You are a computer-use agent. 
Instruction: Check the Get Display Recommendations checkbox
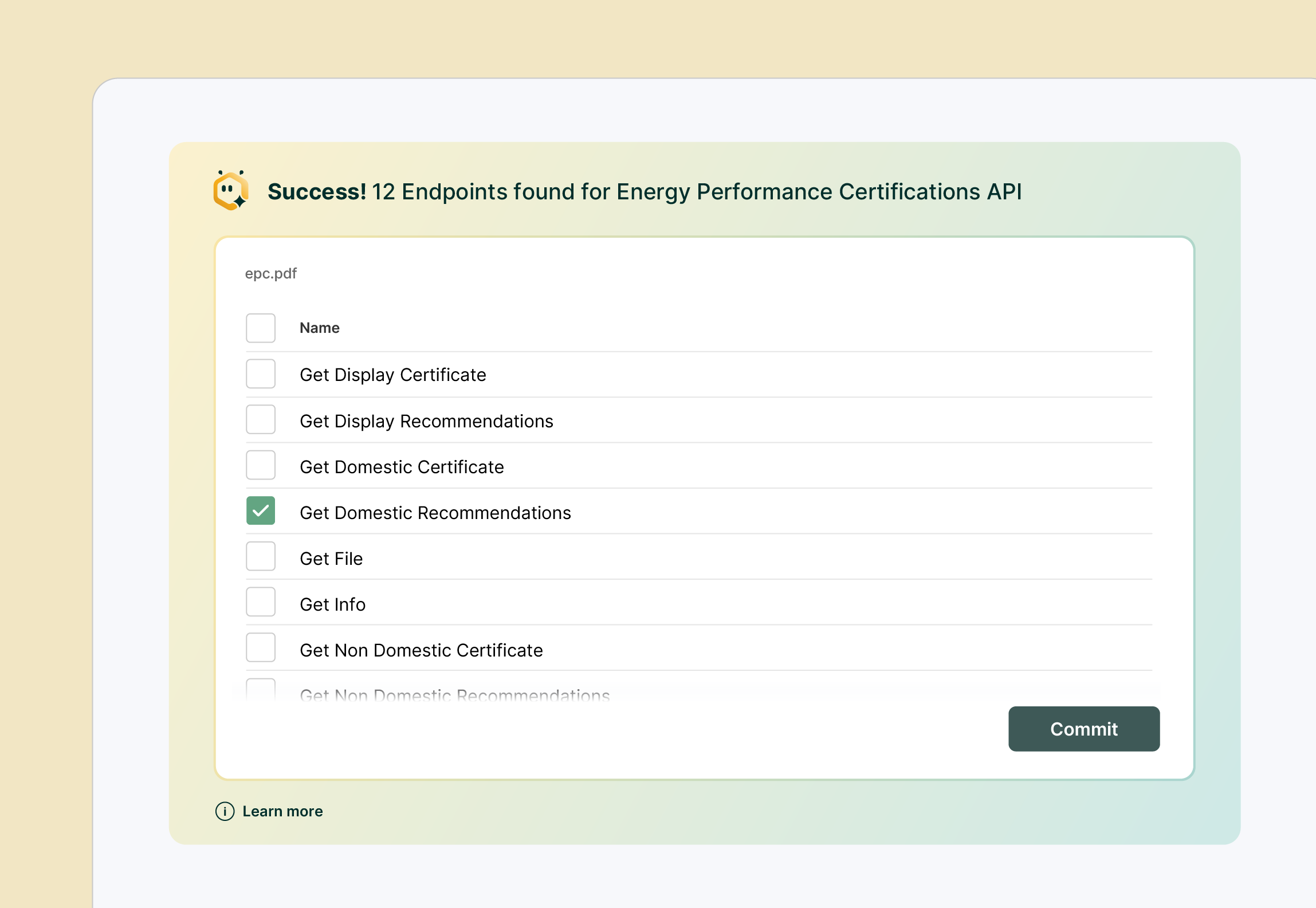(261, 419)
